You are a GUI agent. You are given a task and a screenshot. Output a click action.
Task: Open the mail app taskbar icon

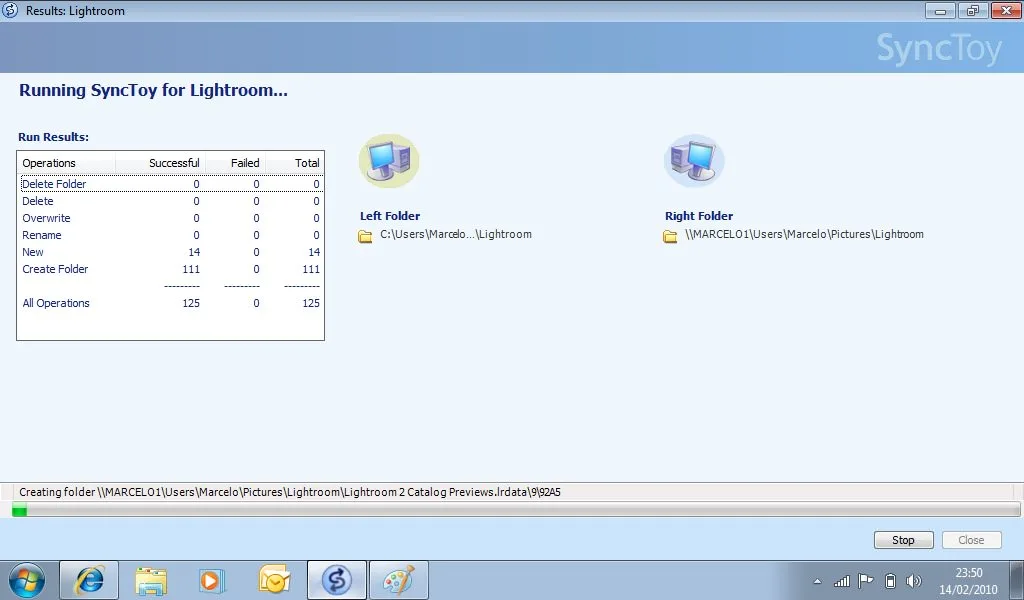(x=274, y=580)
